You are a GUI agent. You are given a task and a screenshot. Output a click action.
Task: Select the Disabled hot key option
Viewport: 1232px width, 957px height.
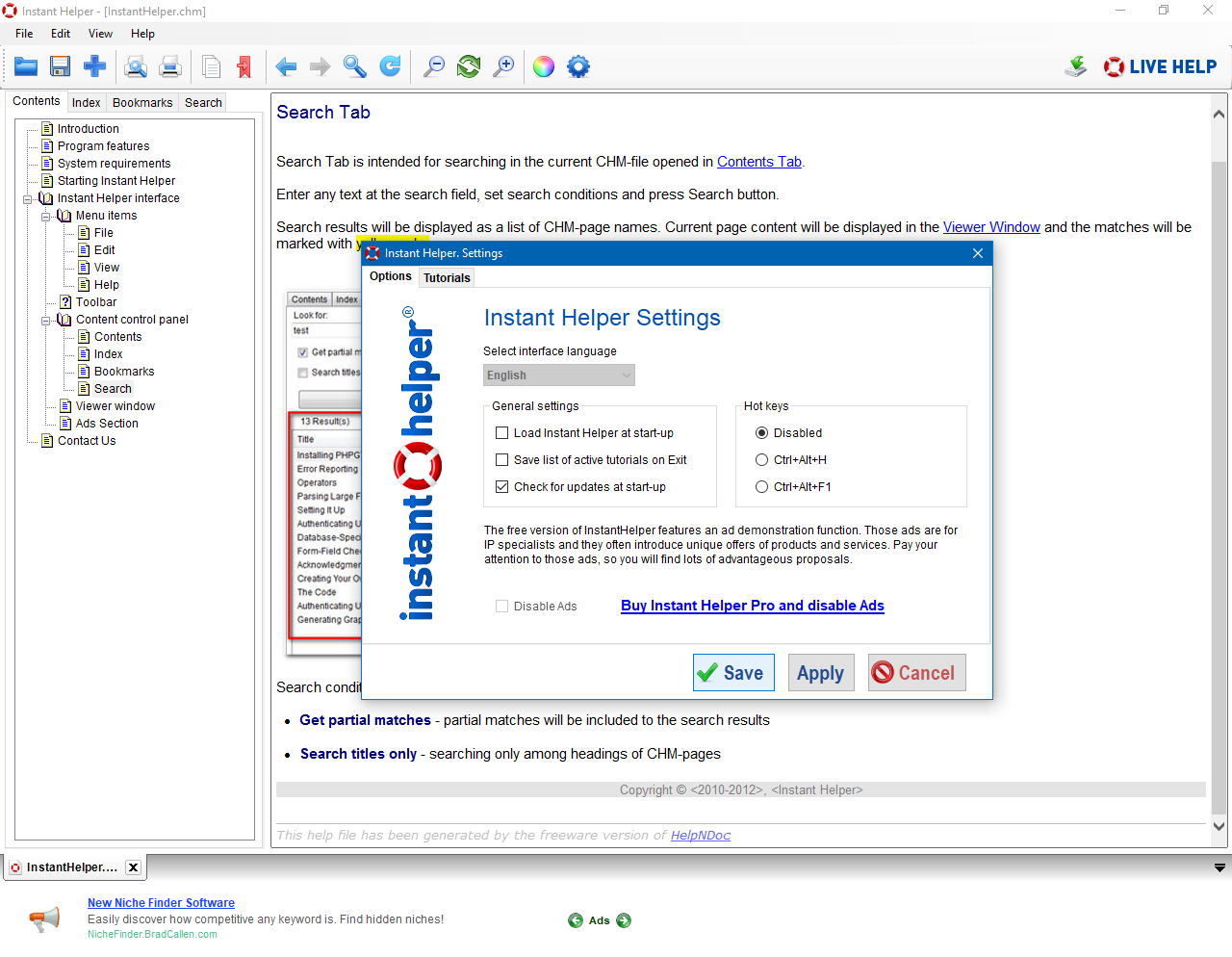(x=761, y=433)
